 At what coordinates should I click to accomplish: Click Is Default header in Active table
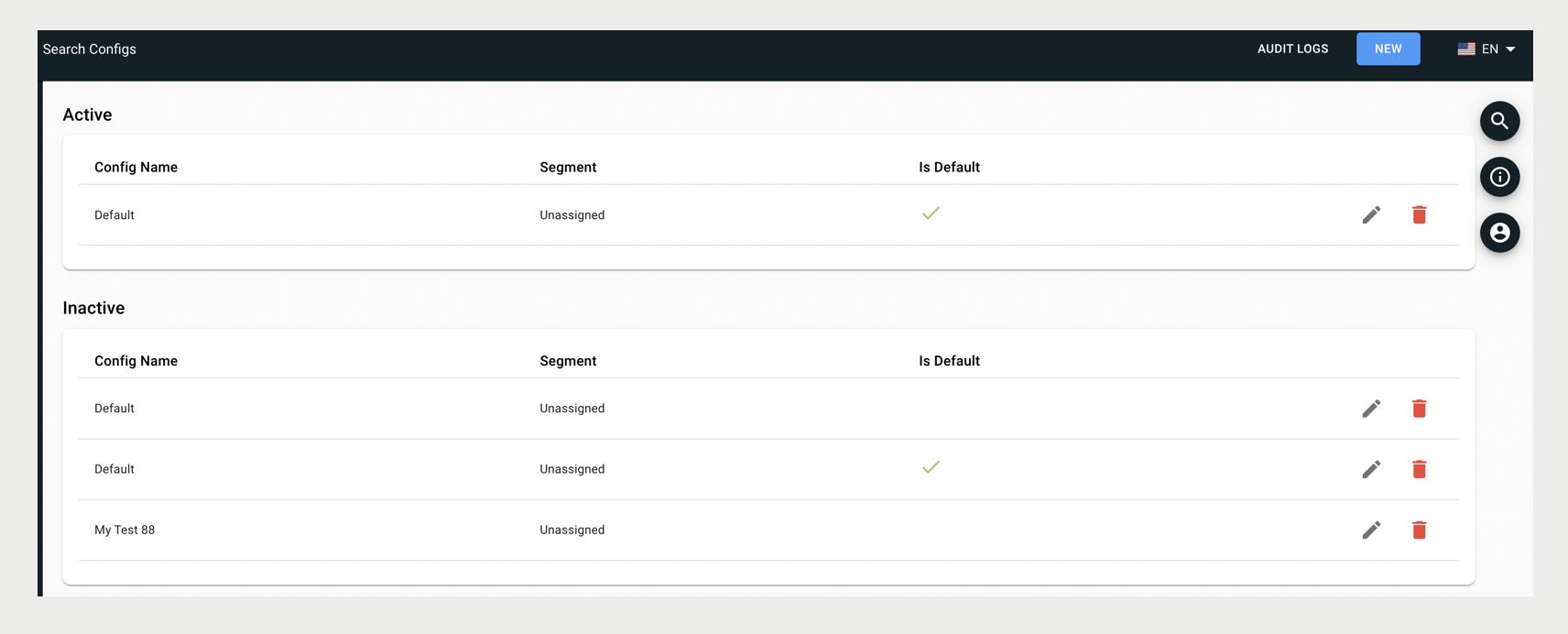[949, 167]
